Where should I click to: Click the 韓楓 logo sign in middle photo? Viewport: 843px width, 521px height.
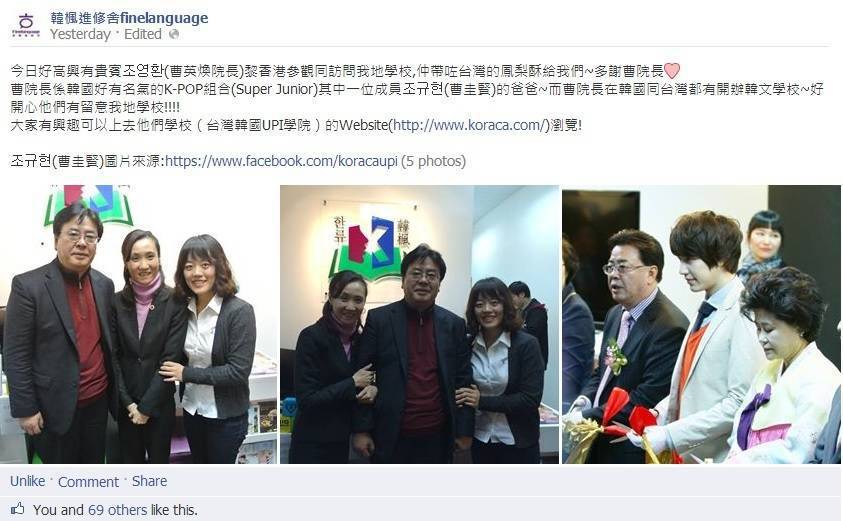[x=371, y=245]
